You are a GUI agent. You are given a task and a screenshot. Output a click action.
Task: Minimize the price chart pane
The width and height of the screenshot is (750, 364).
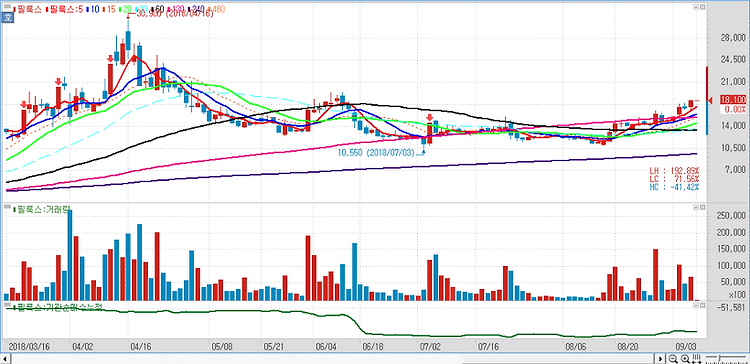[695, 8]
